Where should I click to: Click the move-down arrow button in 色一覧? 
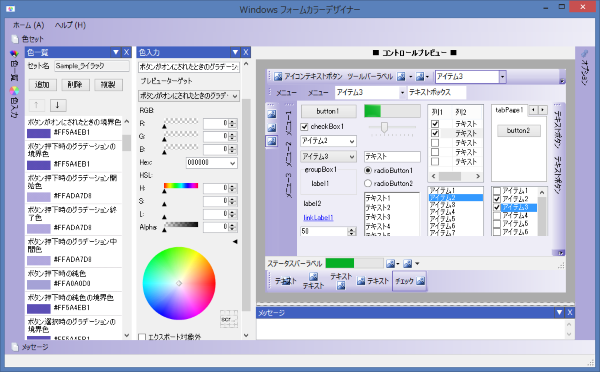(x=58, y=105)
